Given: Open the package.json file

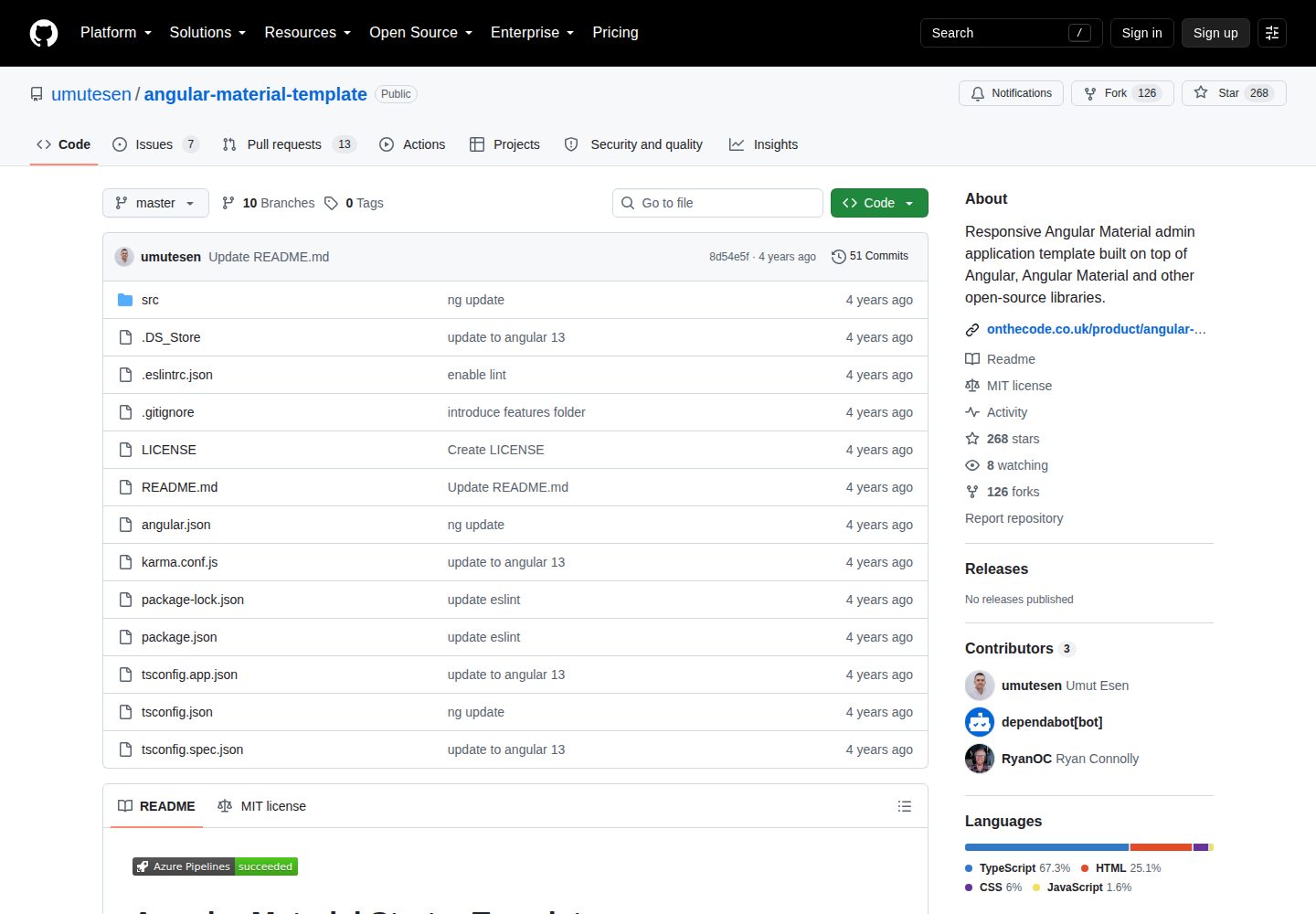Looking at the screenshot, I should 179,637.
